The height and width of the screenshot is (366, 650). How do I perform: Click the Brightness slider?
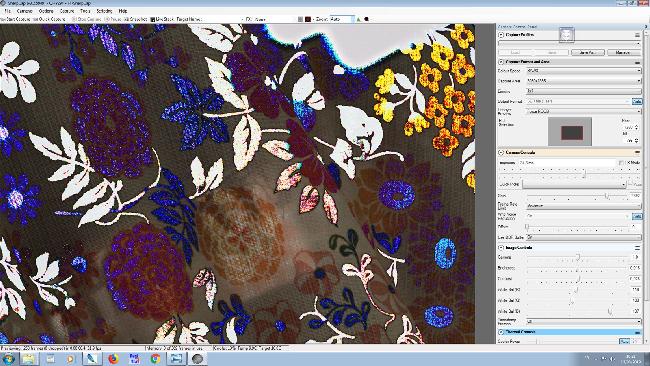(x=578, y=269)
